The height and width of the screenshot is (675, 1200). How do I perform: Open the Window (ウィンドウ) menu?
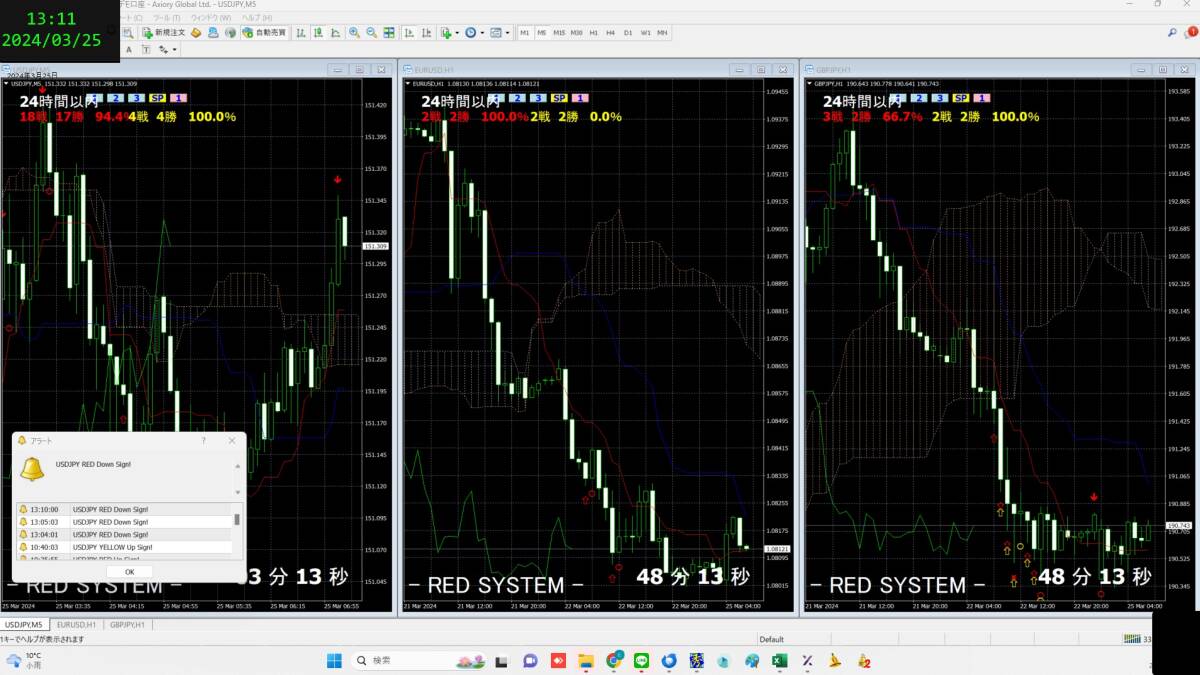[211, 18]
